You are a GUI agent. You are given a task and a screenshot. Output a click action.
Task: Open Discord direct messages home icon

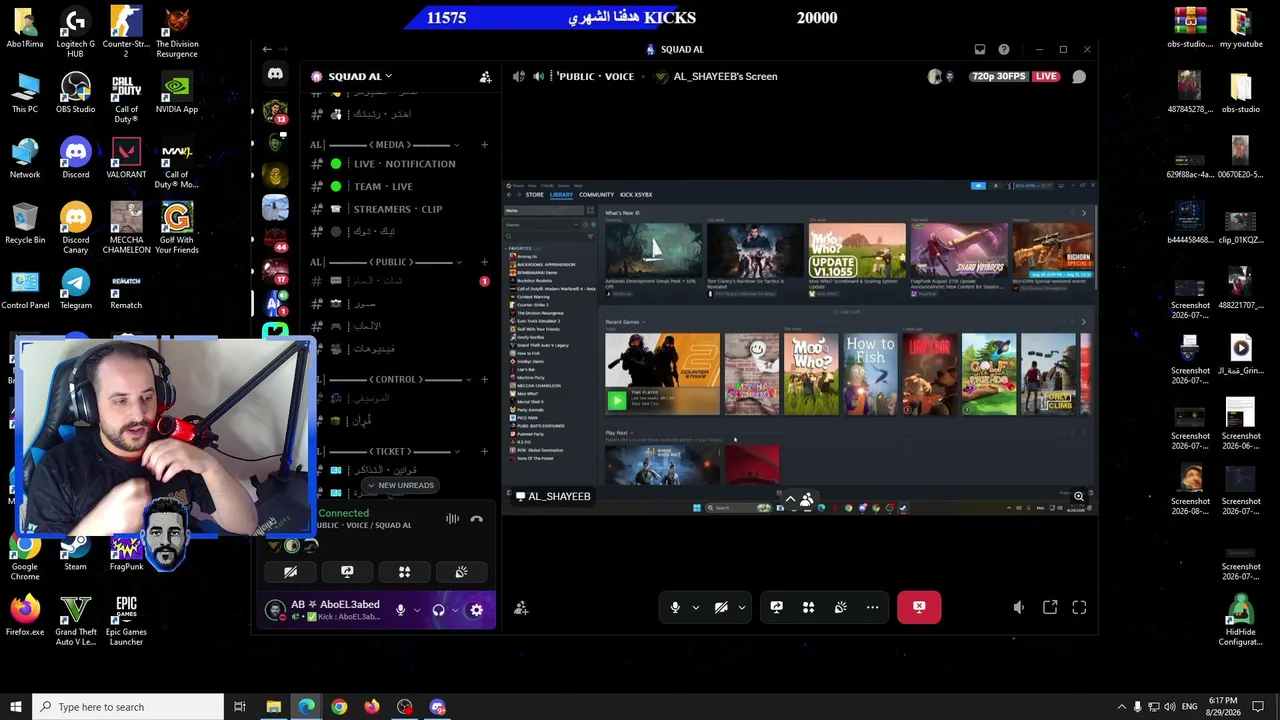[275, 74]
